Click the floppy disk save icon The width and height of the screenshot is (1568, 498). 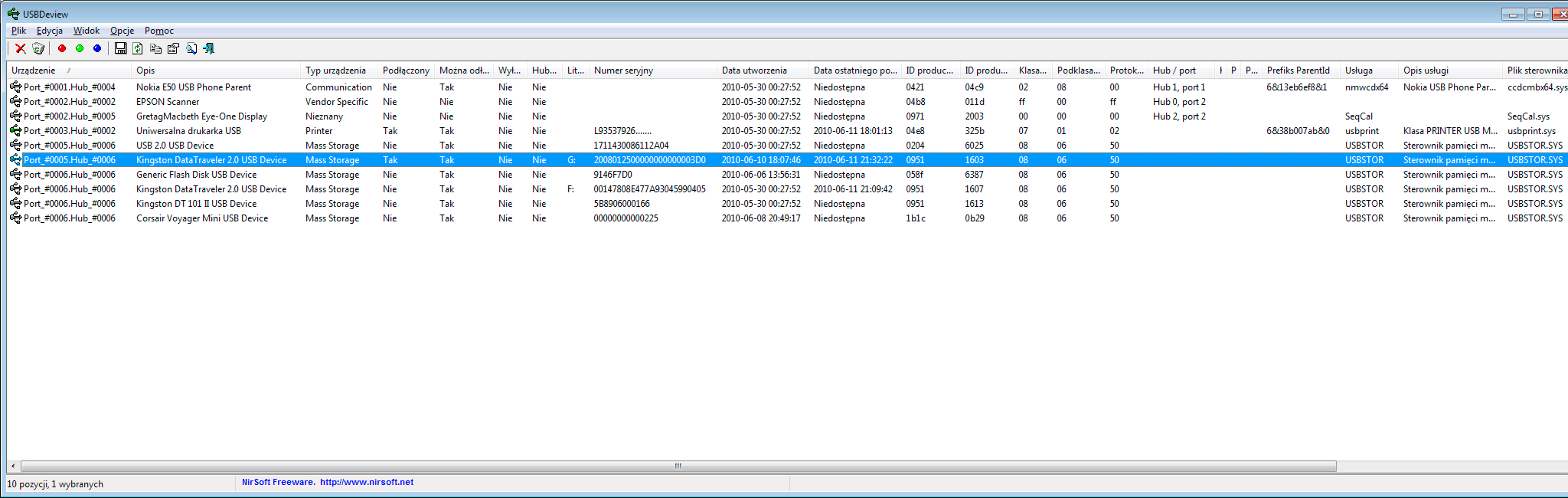120,48
